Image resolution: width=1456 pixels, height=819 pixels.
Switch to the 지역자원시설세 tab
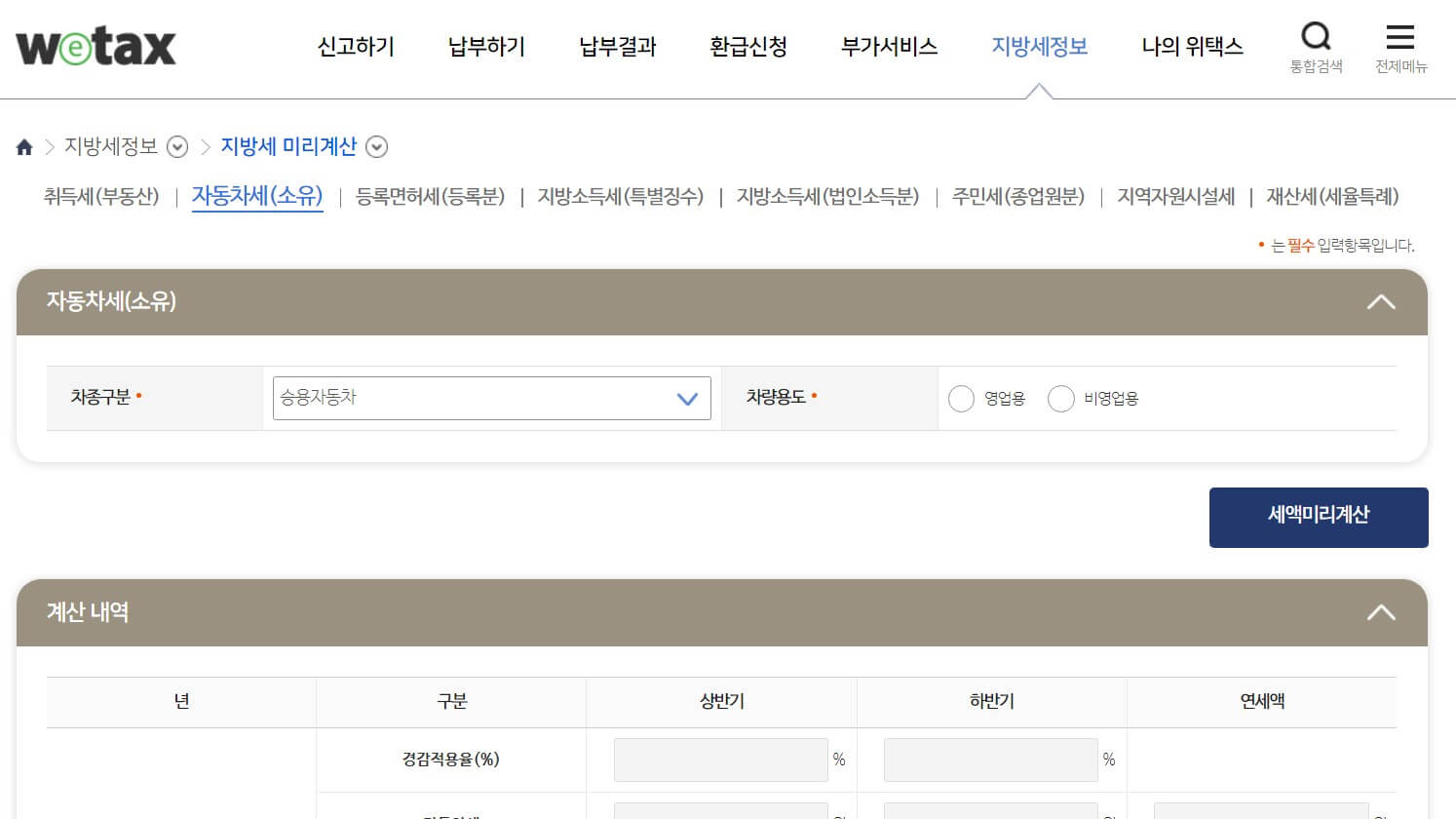pos(1175,197)
